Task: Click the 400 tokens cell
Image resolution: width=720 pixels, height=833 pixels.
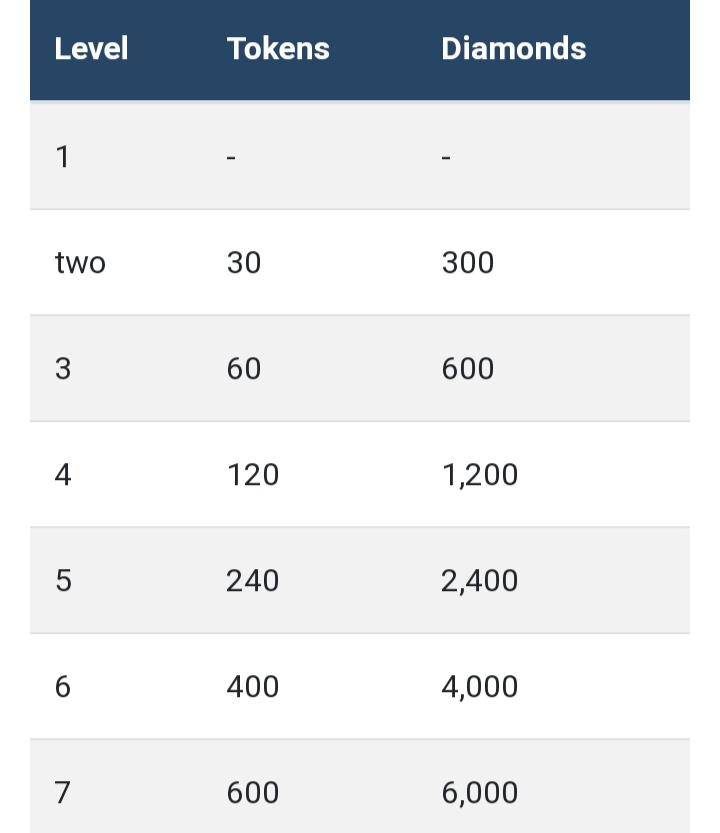Action: [253, 687]
